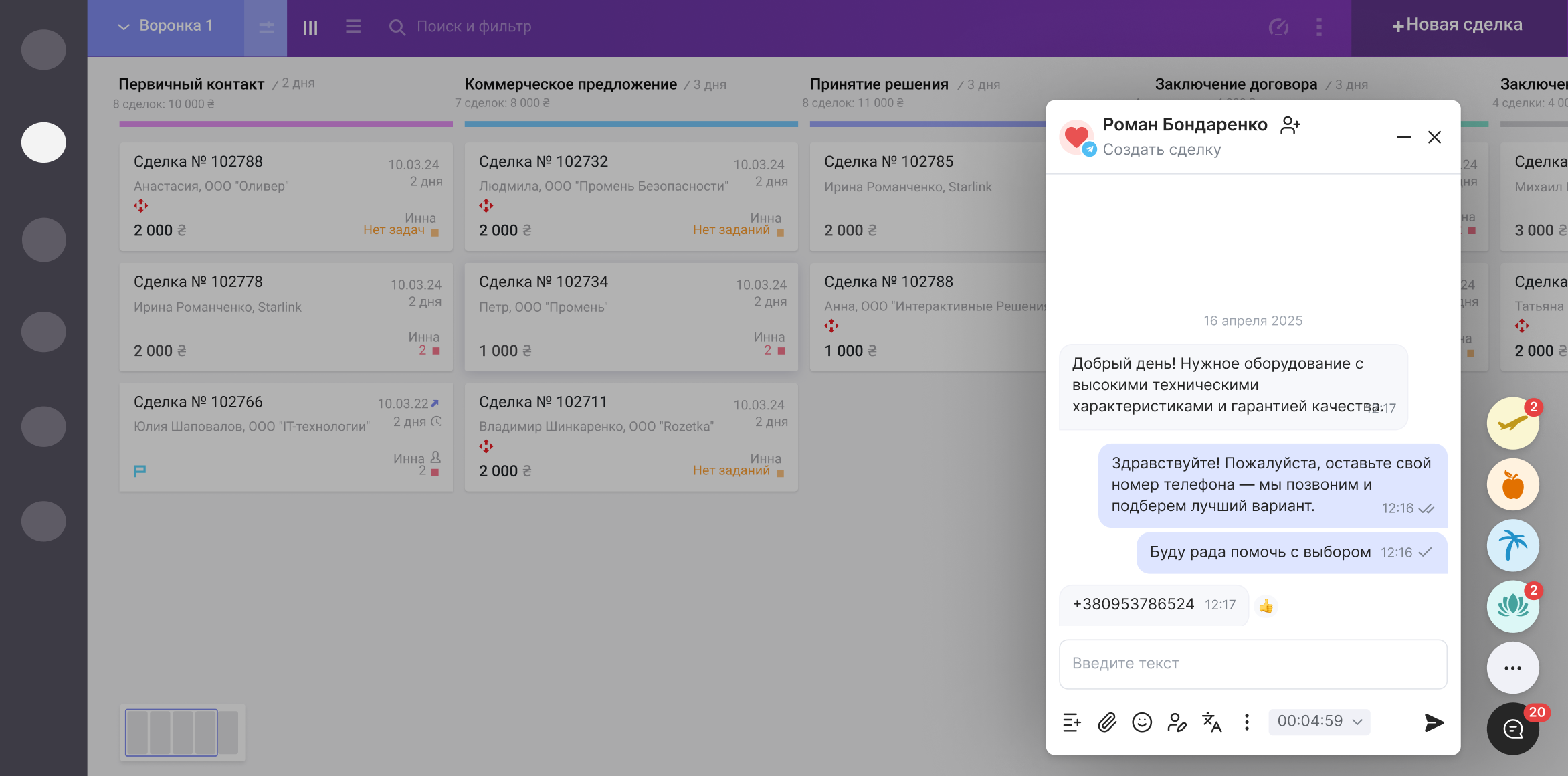Open the more chats ellipsis bubble

coord(1512,668)
